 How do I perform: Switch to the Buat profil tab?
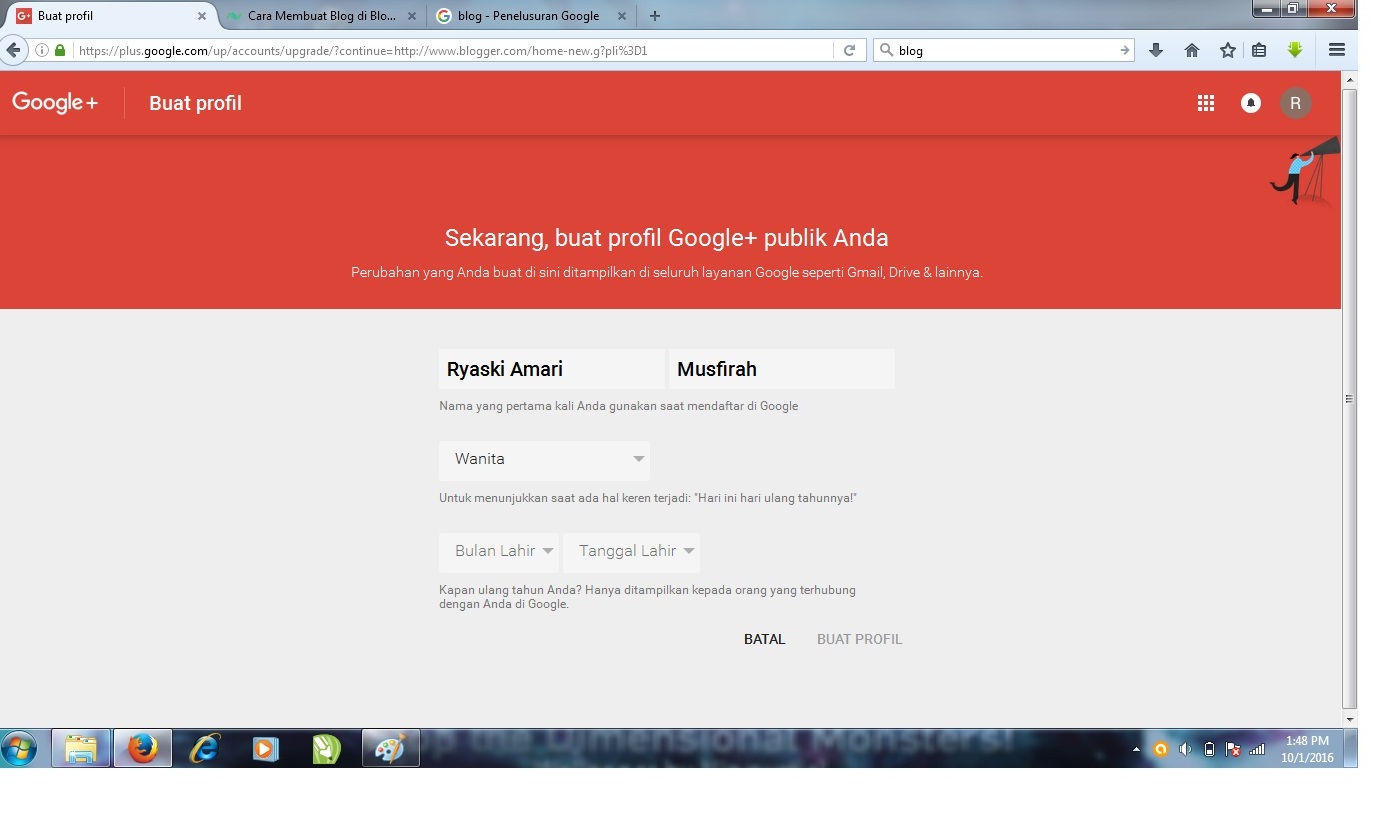click(x=112, y=16)
